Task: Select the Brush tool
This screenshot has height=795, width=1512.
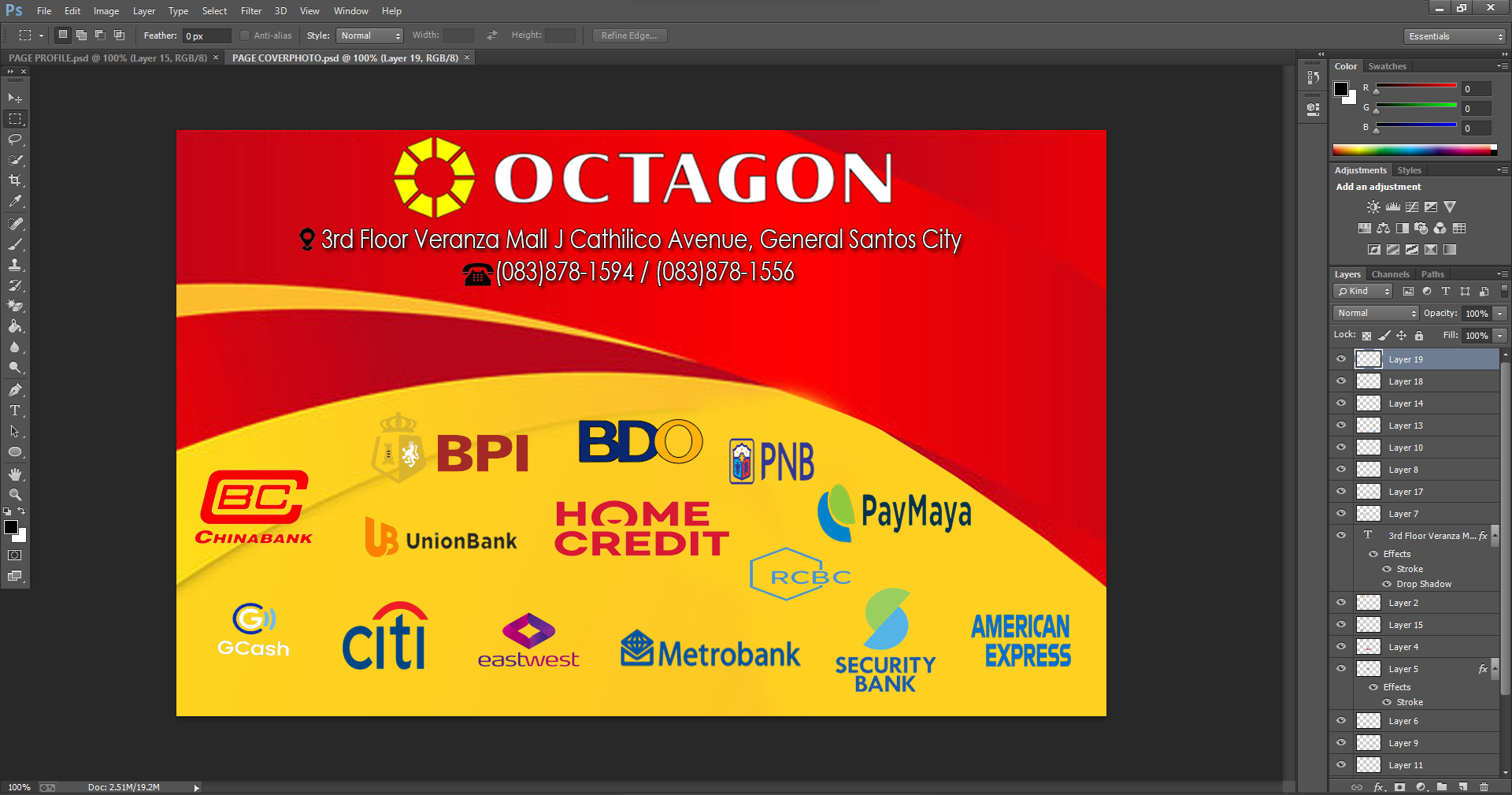Action: [14, 243]
